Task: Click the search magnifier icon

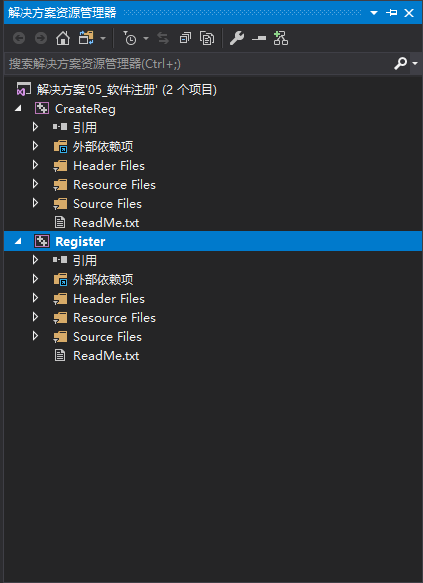Action: pyautogui.click(x=401, y=64)
